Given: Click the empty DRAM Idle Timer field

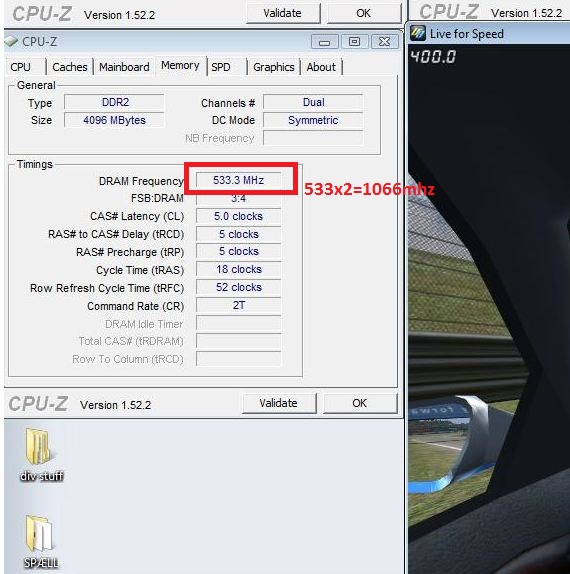Looking at the screenshot, I should 239,323.
